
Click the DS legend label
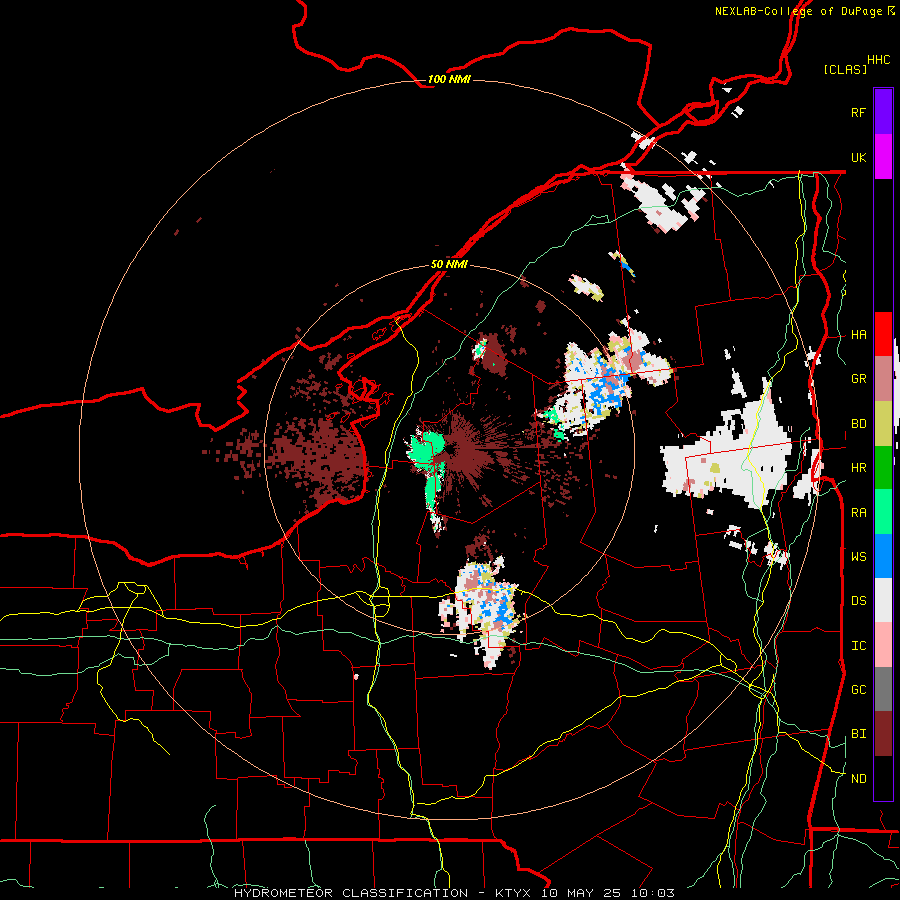click(858, 601)
